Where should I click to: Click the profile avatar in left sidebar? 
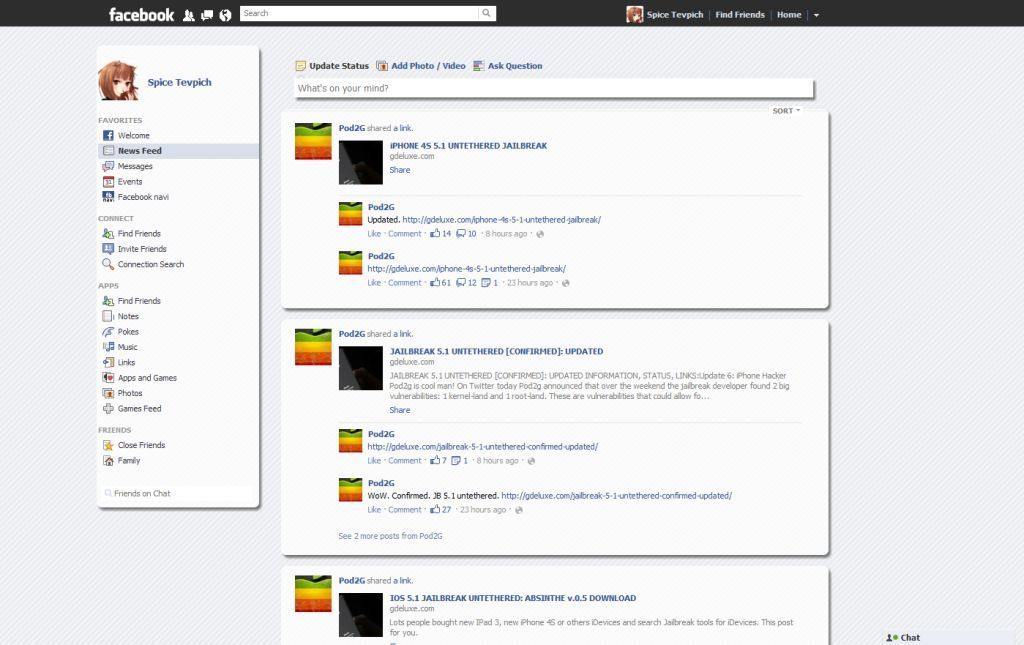click(x=118, y=80)
